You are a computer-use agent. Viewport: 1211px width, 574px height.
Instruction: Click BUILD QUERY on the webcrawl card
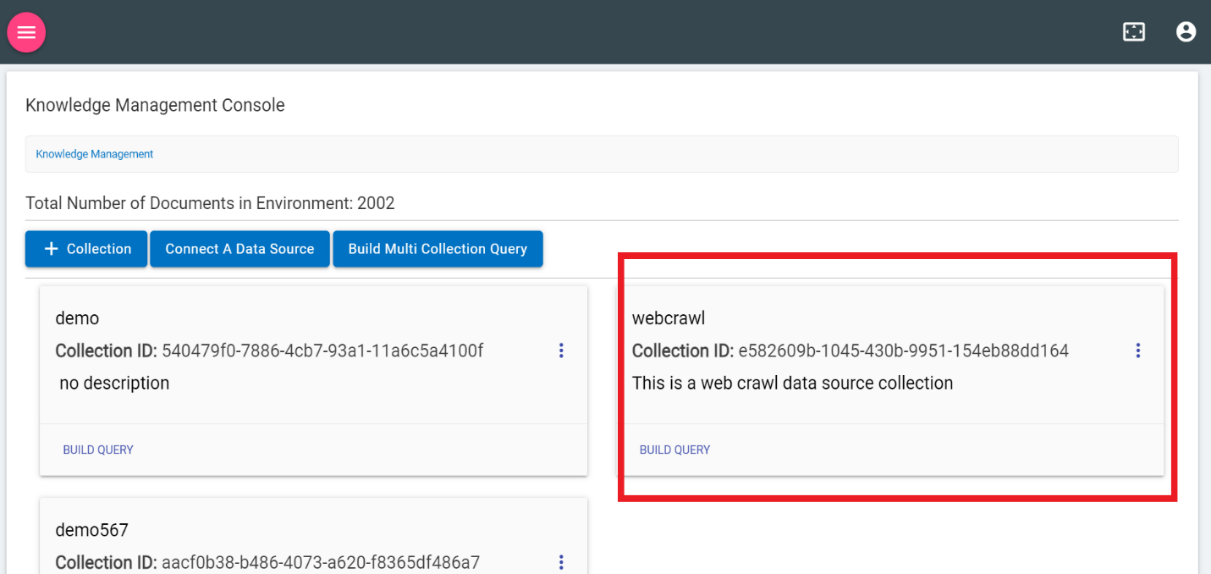pyautogui.click(x=675, y=450)
